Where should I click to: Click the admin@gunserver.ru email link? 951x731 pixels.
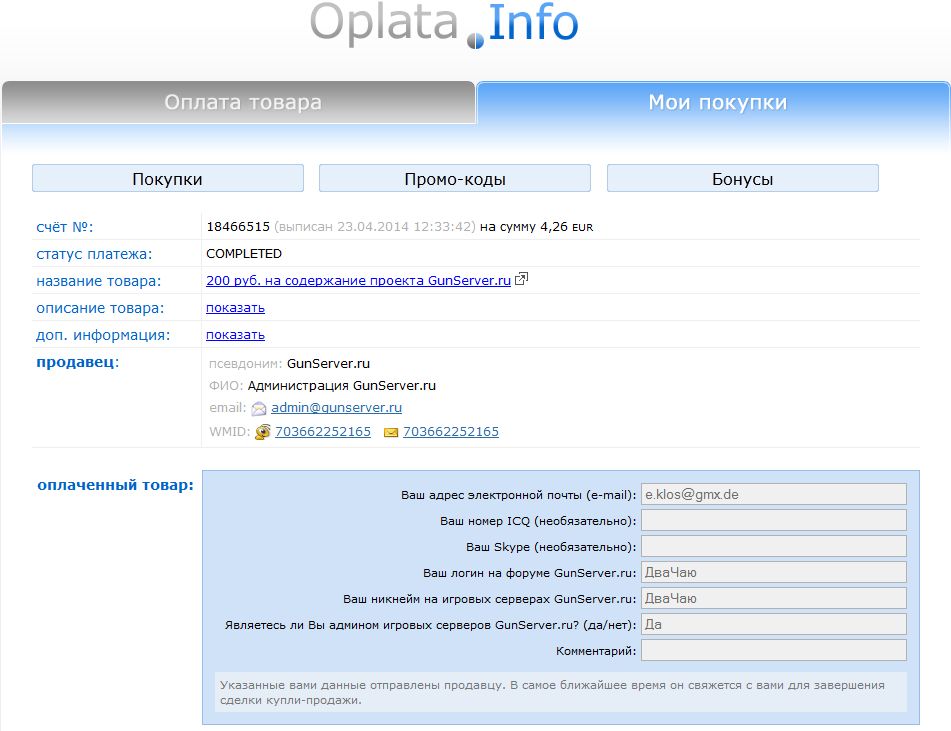tap(336, 408)
